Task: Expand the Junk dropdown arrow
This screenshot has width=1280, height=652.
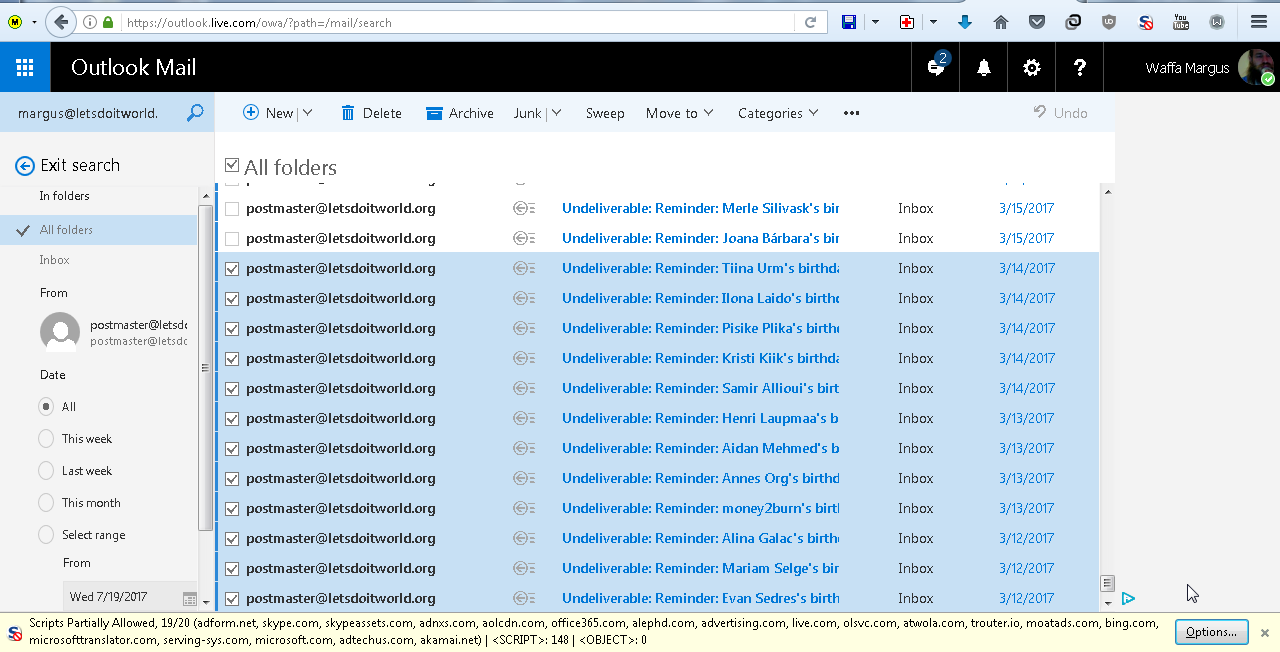Action: click(556, 113)
